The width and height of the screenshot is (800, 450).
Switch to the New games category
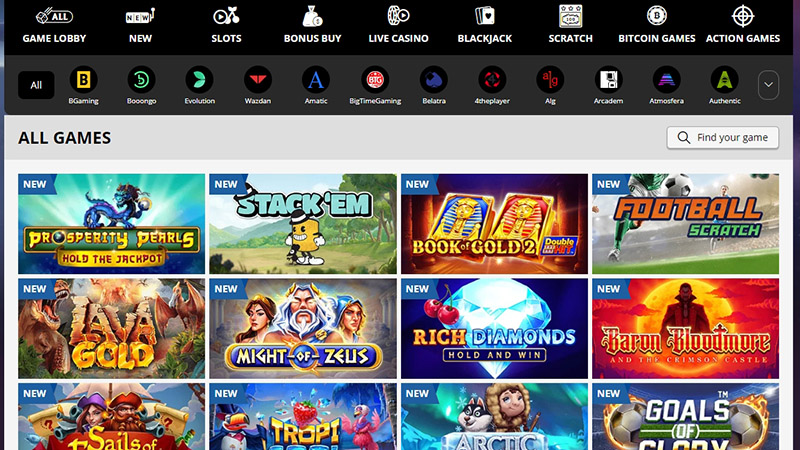[x=140, y=26]
